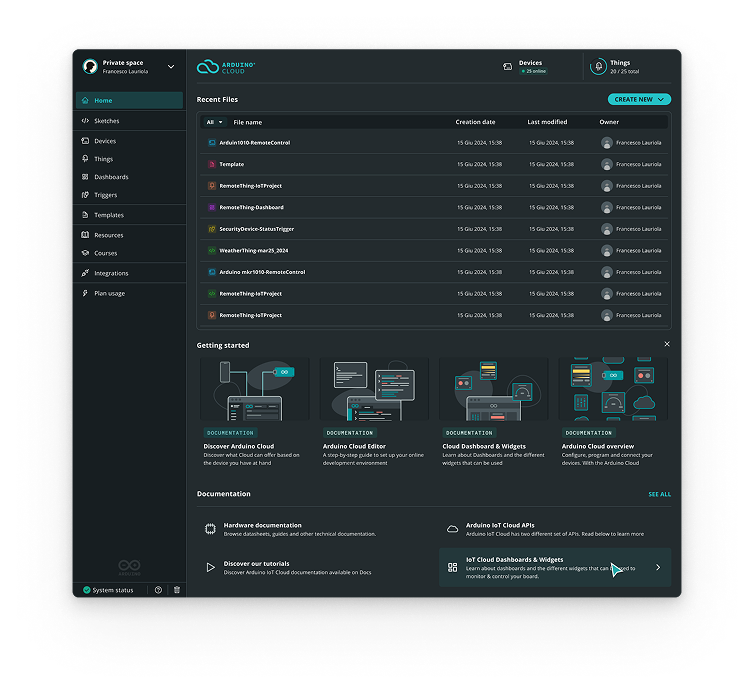
Task: Click dashboard icon beside RemoteThing-Dashboard
Action: coord(212,207)
